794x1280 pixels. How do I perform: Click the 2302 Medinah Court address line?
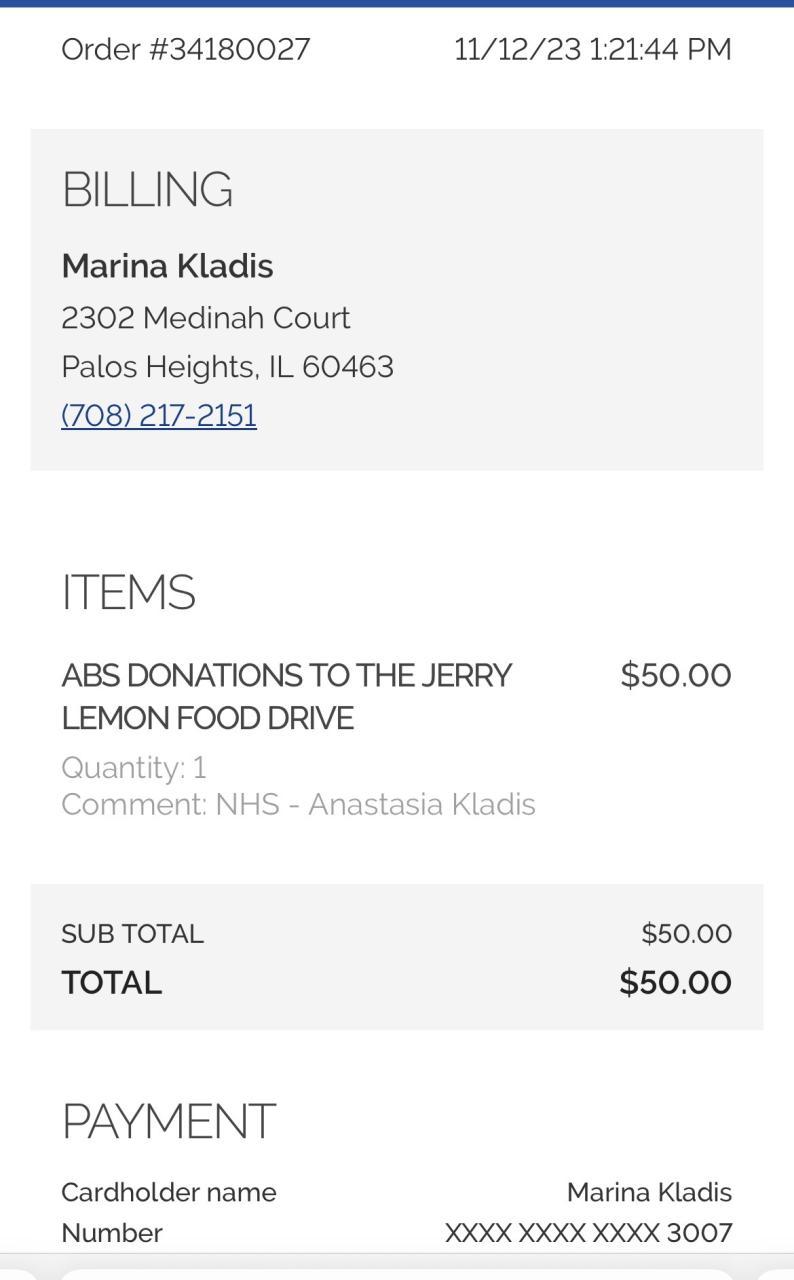click(205, 318)
